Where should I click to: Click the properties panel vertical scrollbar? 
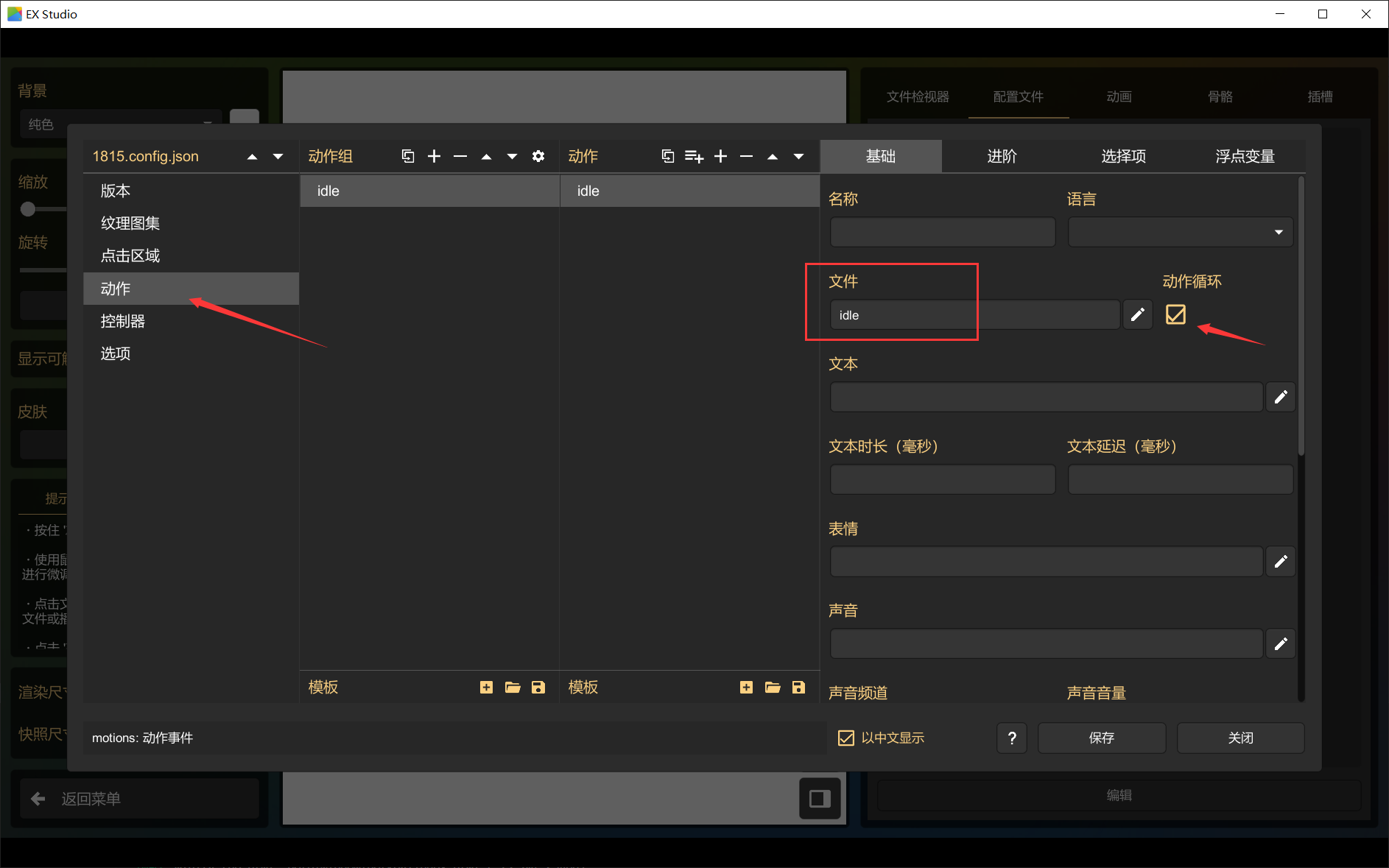point(1301,317)
